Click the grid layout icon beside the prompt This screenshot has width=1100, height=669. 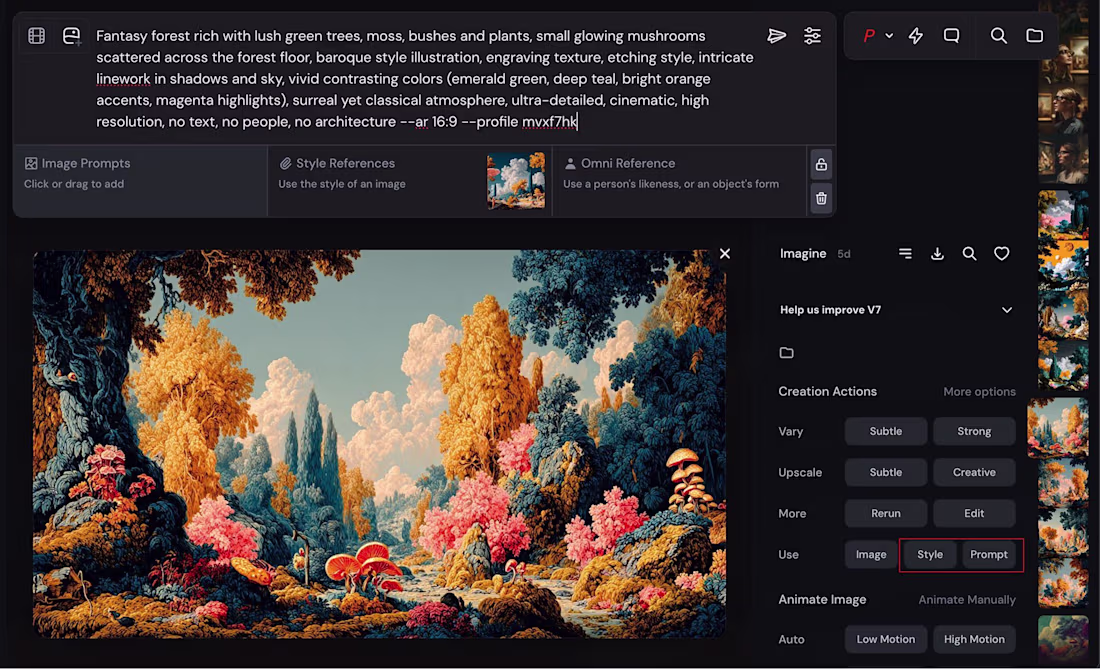(x=36, y=36)
